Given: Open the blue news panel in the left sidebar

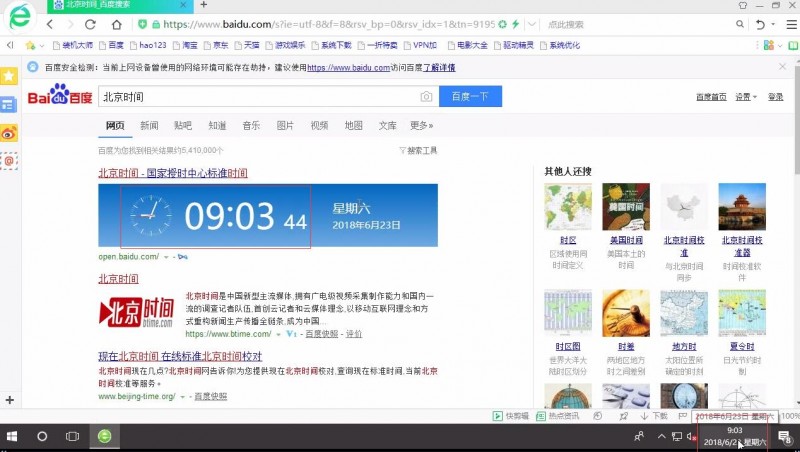Looking at the screenshot, I should (x=9, y=105).
